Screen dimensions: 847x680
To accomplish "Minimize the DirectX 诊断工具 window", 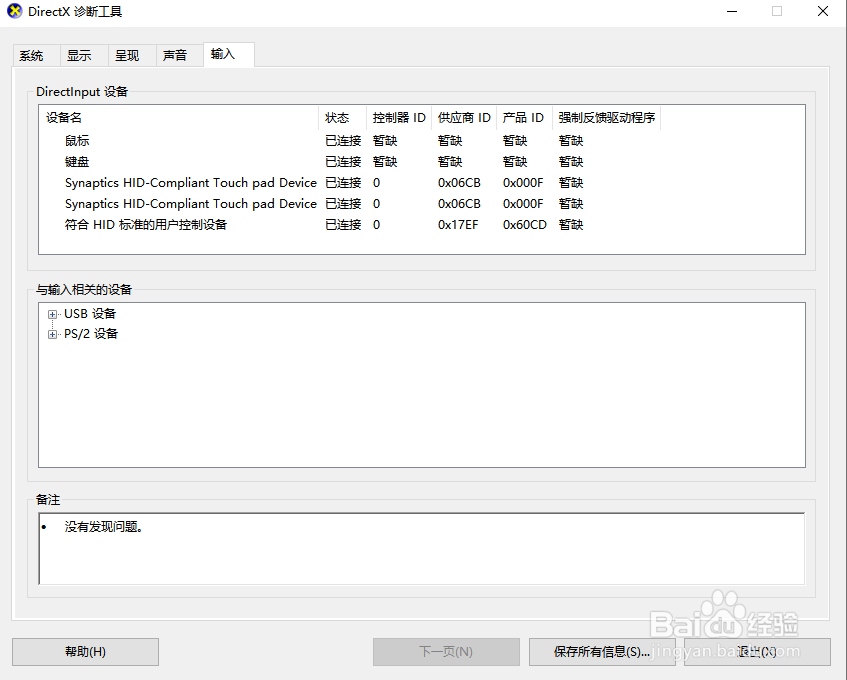I will (732, 11).
